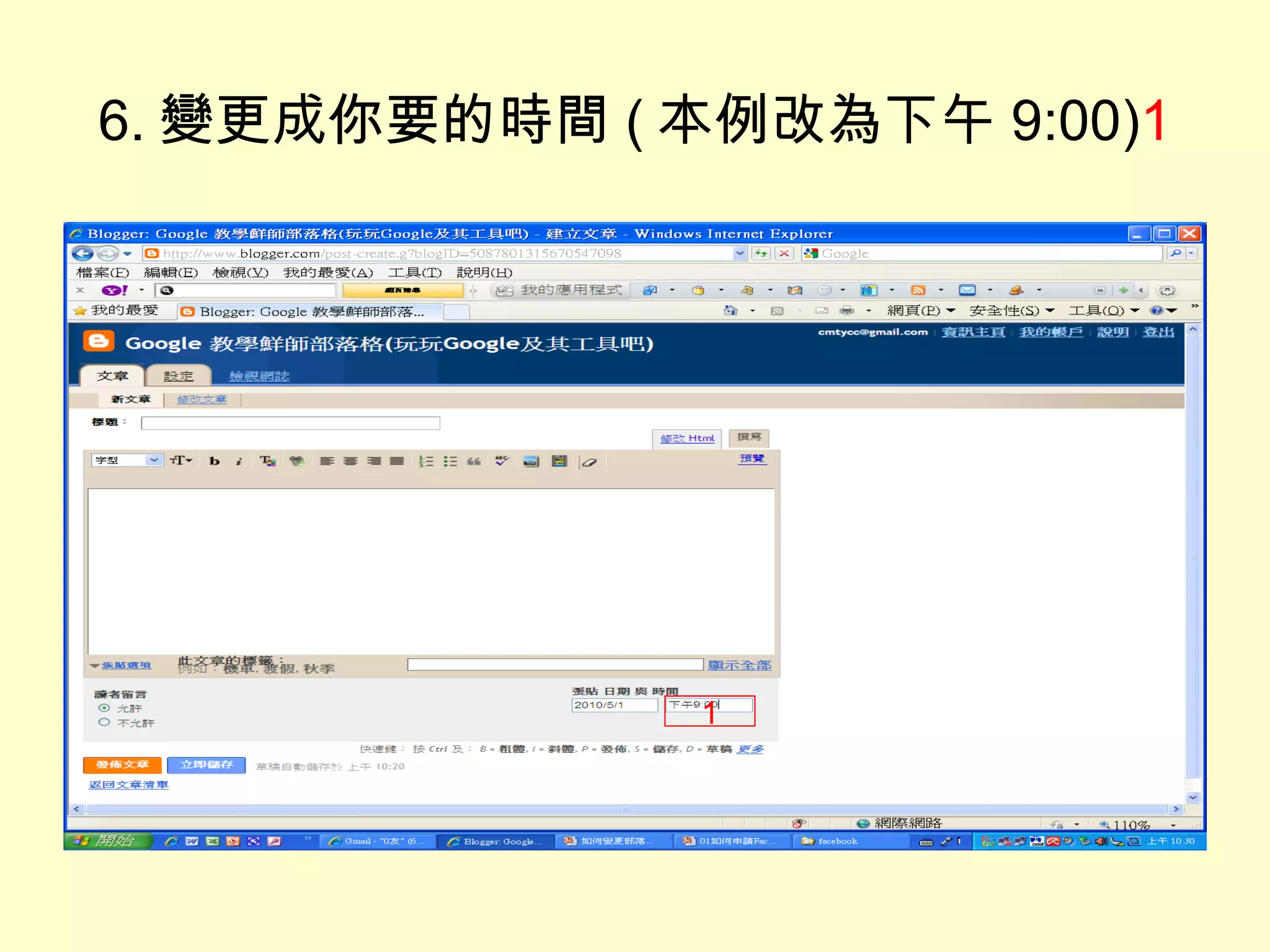
Task: Click into the 標題 title field
Action: [x=290, y=423]
